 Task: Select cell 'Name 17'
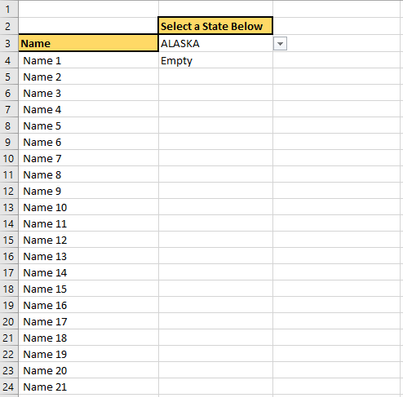(88, 322)
